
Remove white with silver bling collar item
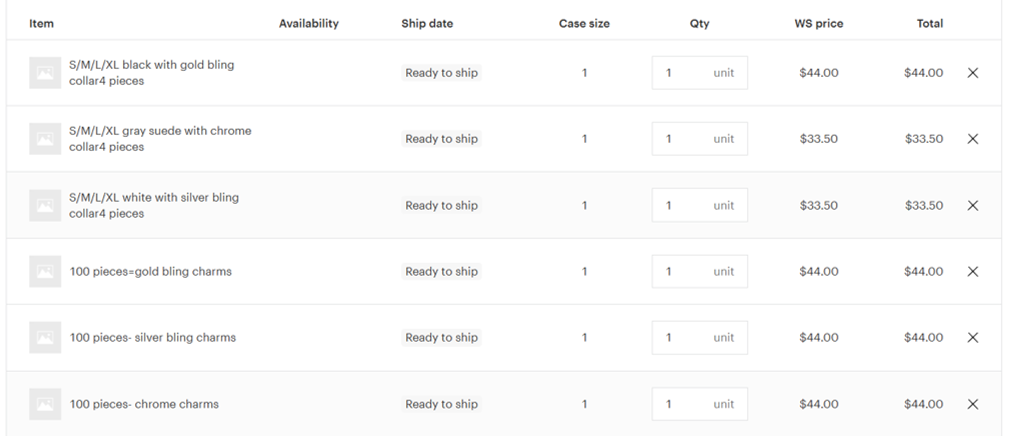pos(973,206)
